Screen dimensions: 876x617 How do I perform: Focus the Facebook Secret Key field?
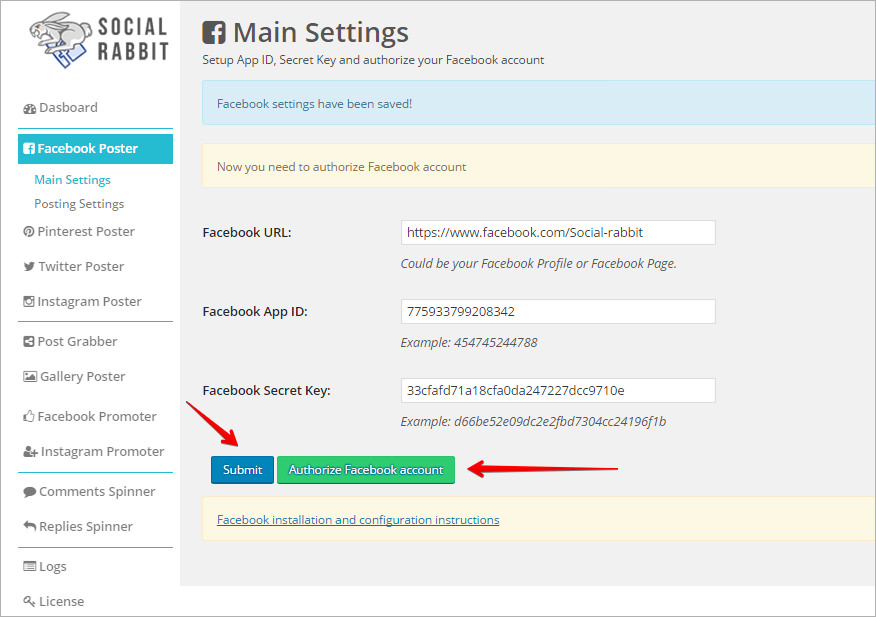tap(558, 391)
